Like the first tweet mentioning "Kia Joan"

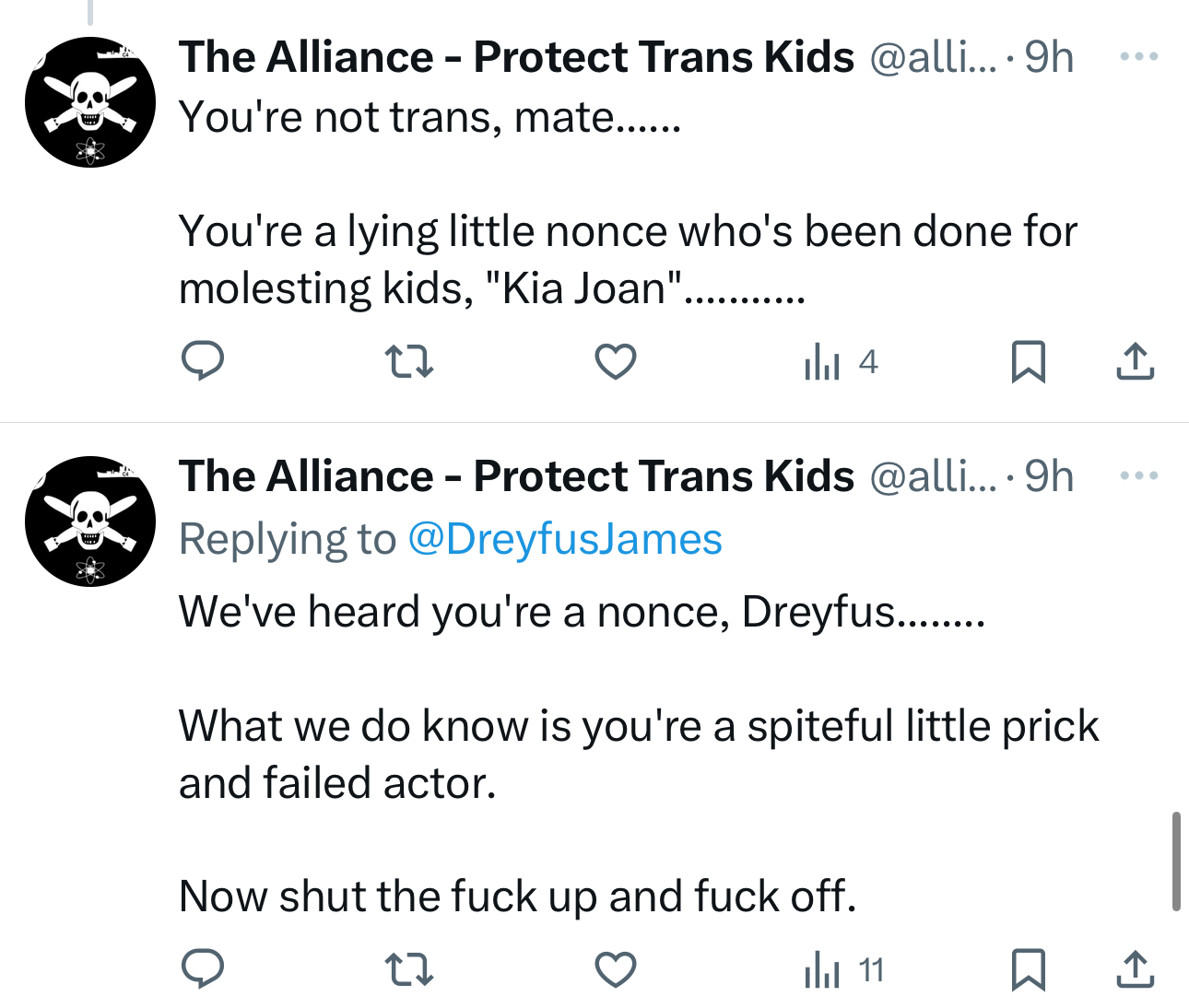(616, 361)
